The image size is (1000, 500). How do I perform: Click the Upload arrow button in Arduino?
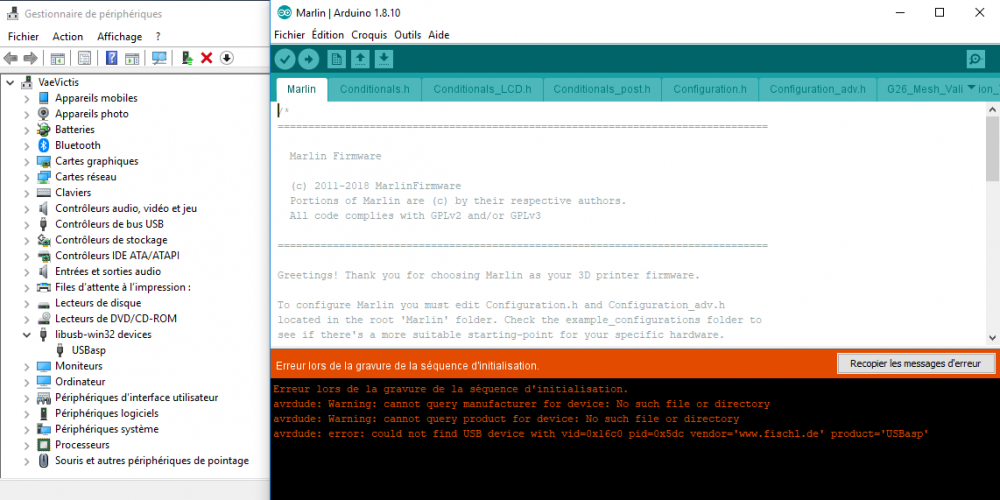pyautogui.click(x=309, y=59)
